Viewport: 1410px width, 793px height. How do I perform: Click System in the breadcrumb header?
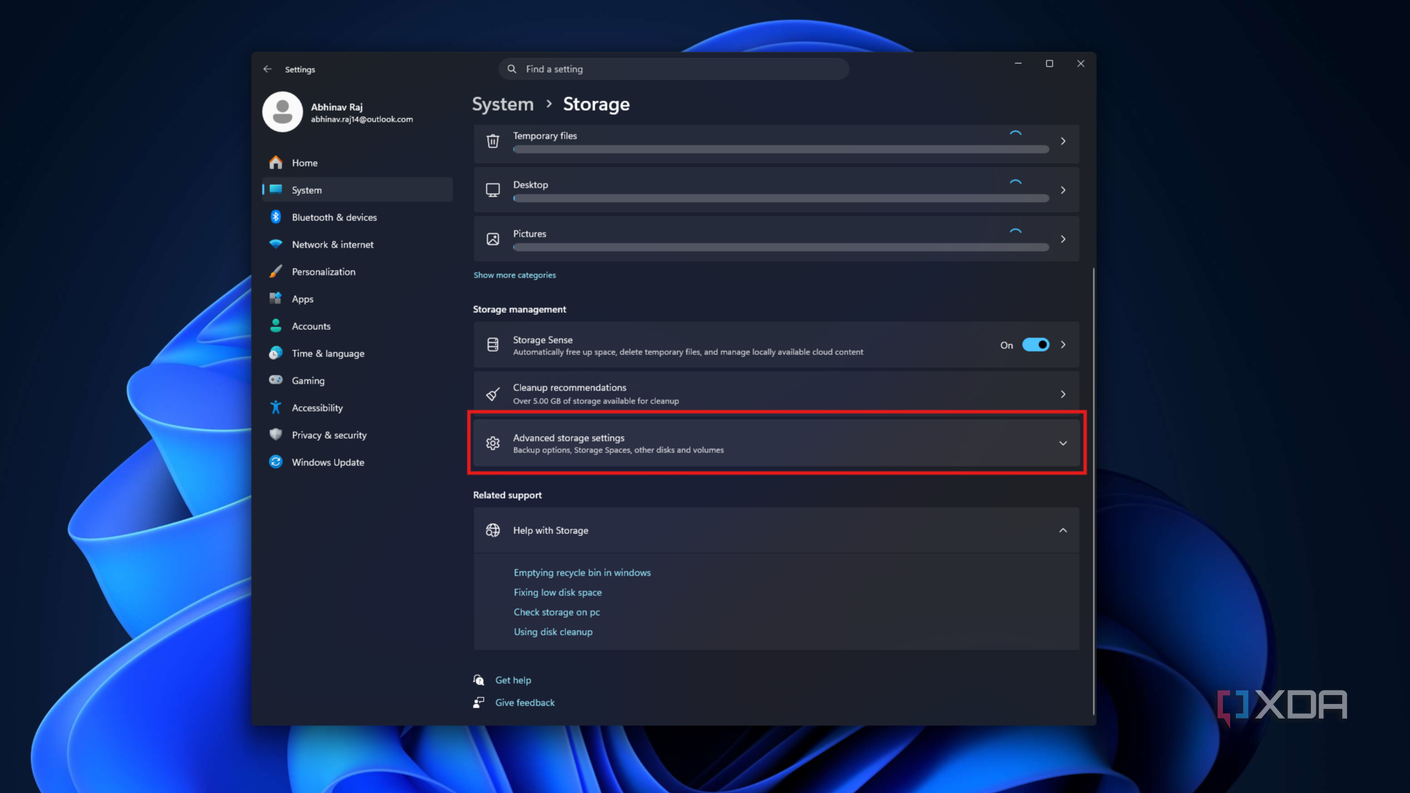click(x=503, y=104)
